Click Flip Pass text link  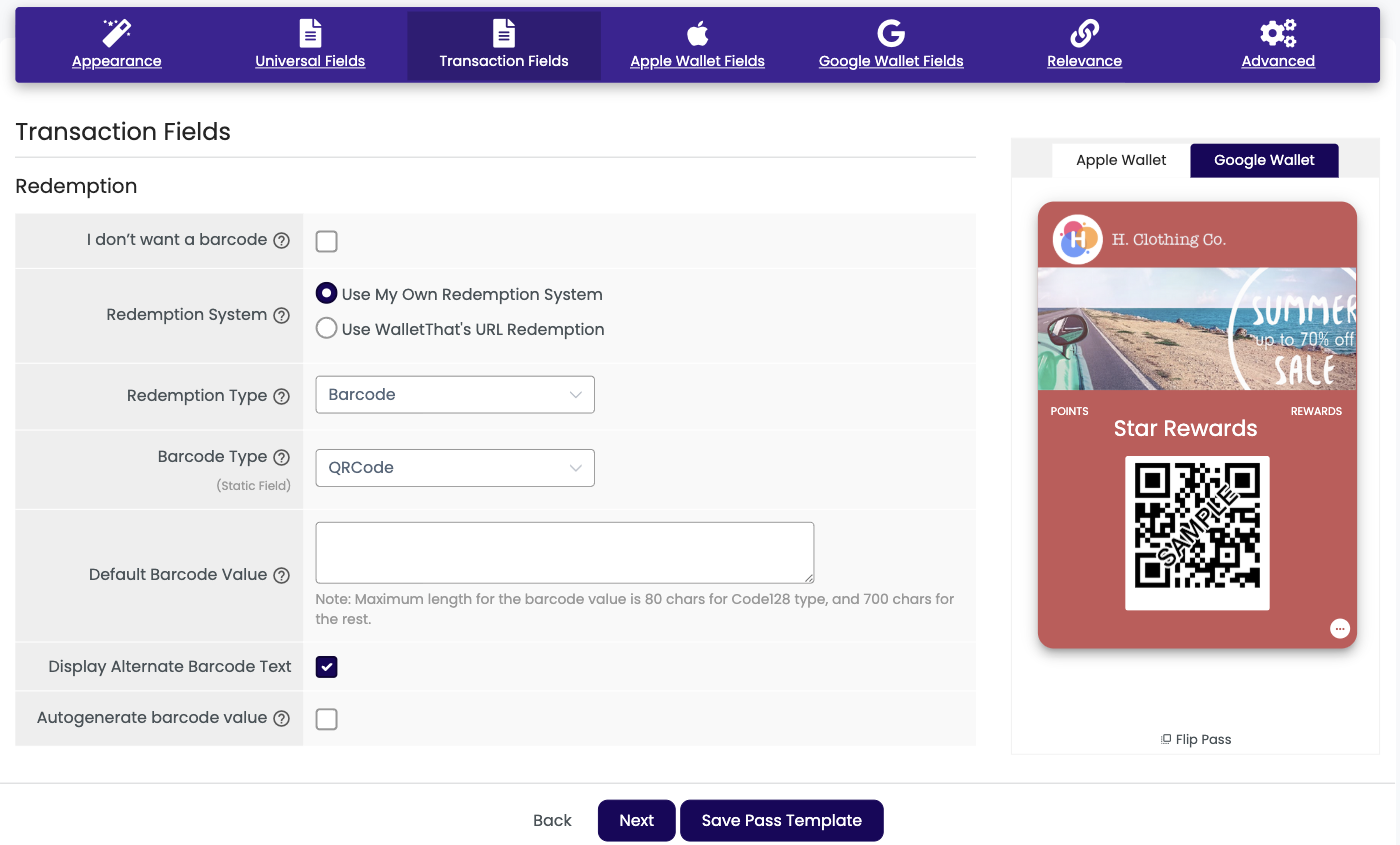tap(1203, 739)
